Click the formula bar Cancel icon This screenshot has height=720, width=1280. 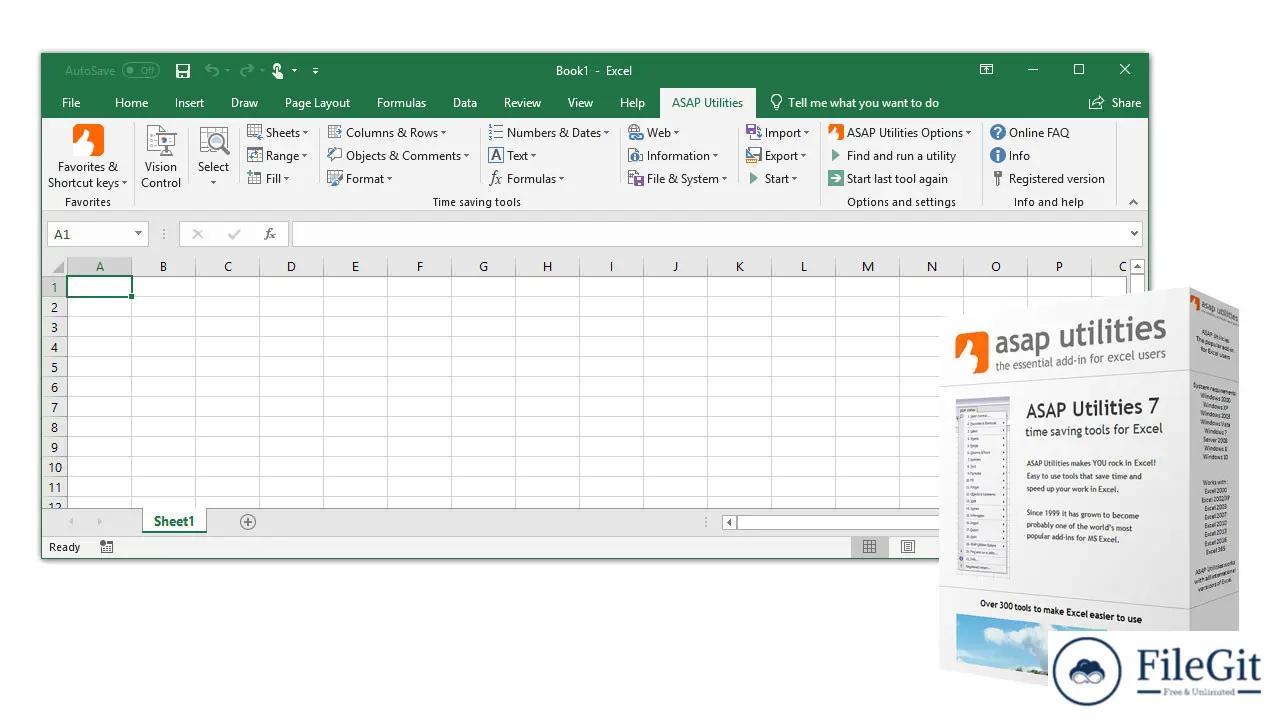(x=197, y=234)
